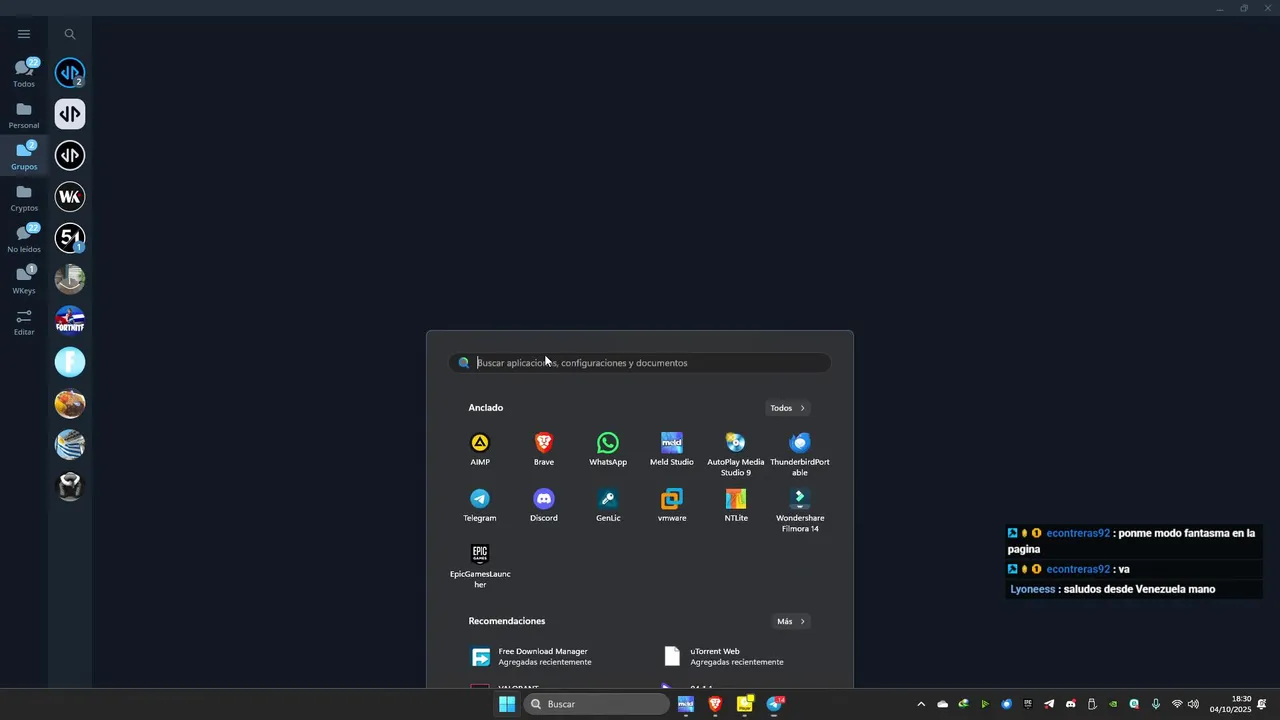
Task: Click the Windows Start button
Action: 507,704
